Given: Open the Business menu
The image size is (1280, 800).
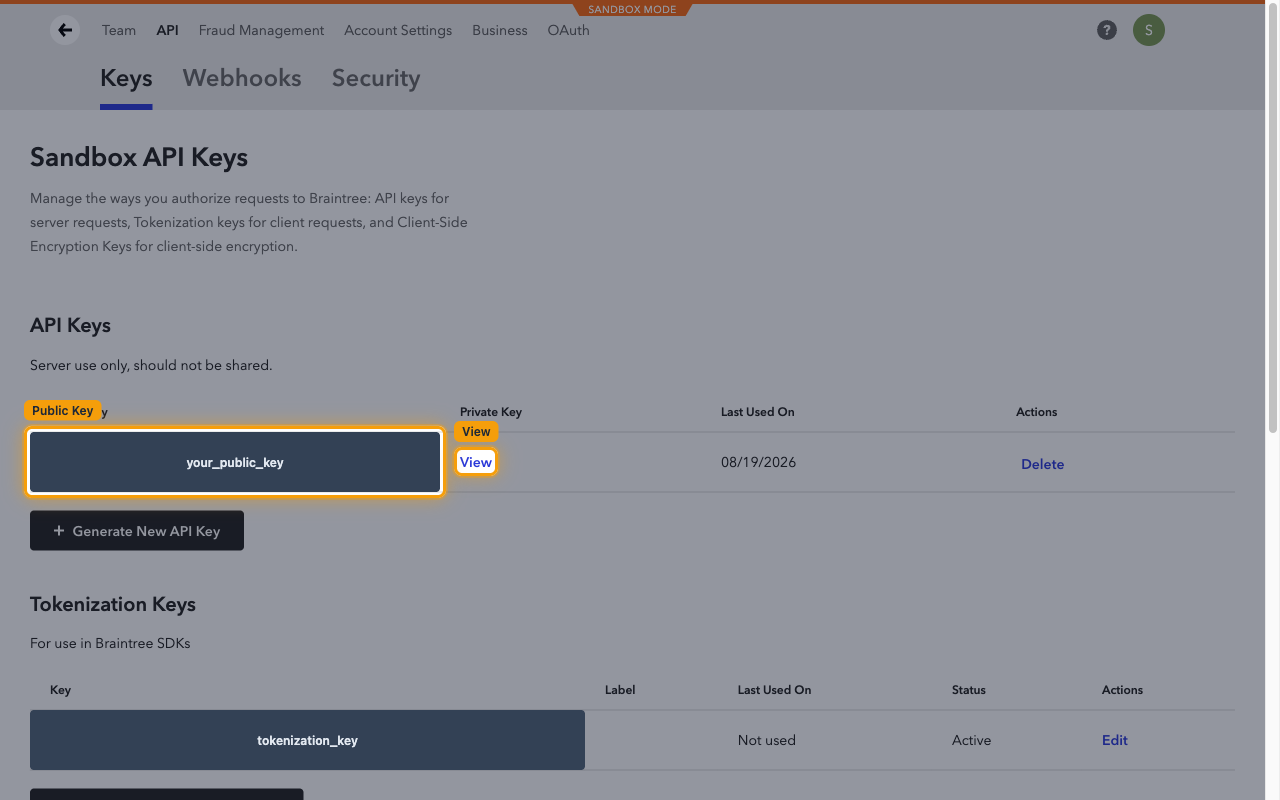Looking at the screenshot, I should pos(500,30).
